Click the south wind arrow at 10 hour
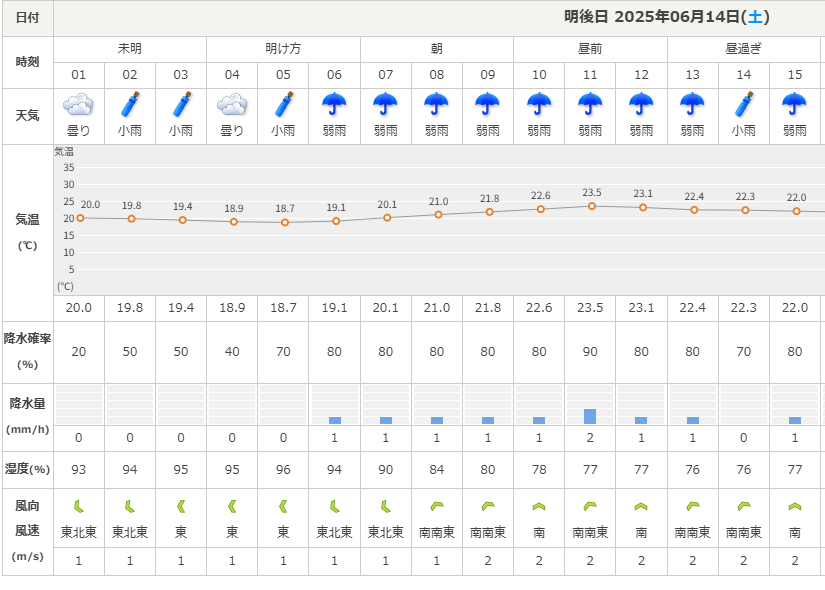The image size is (825, 590). point(539,507)
